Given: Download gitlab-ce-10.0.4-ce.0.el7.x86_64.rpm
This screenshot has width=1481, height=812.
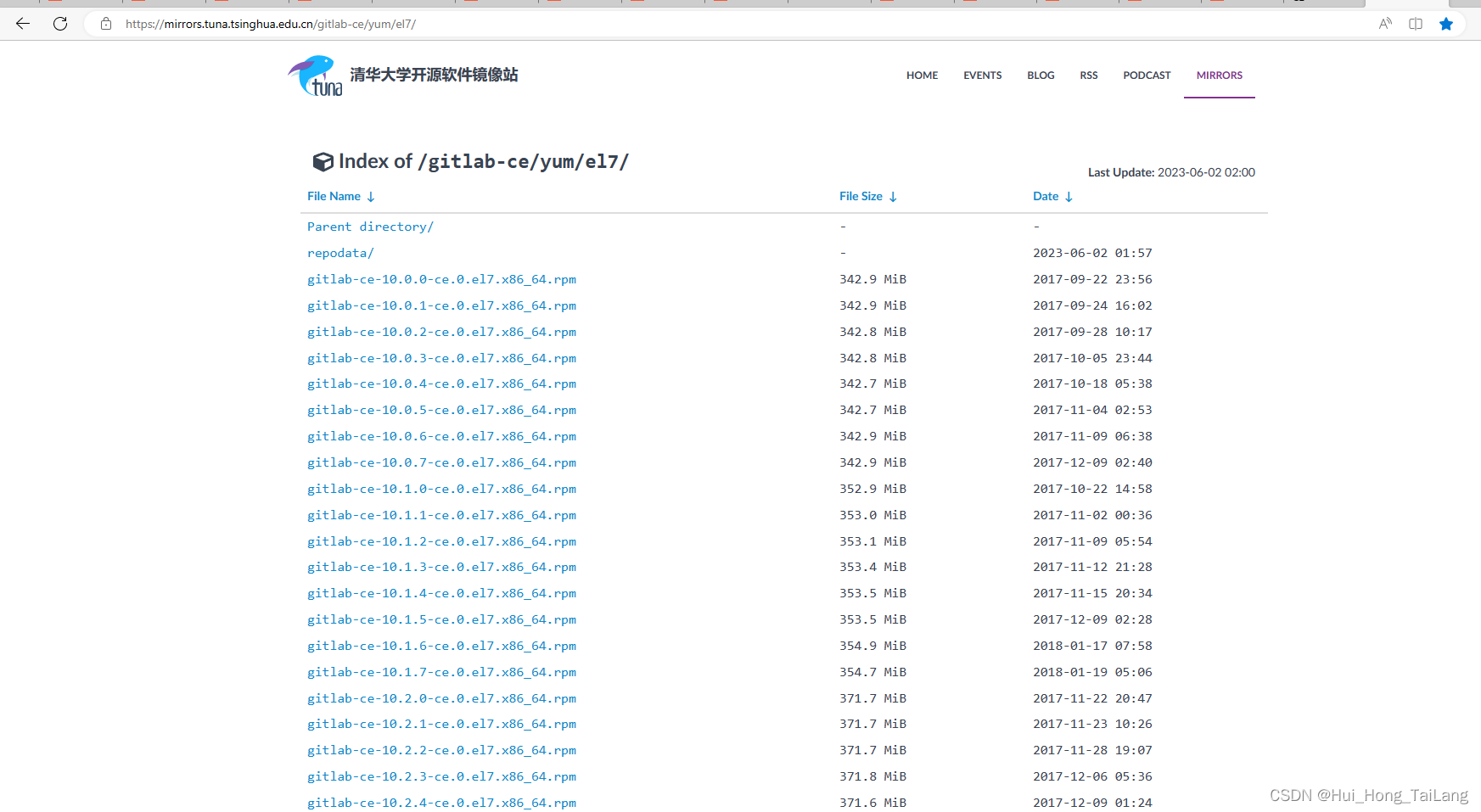Looking at the screenshot, I should 441,384.
